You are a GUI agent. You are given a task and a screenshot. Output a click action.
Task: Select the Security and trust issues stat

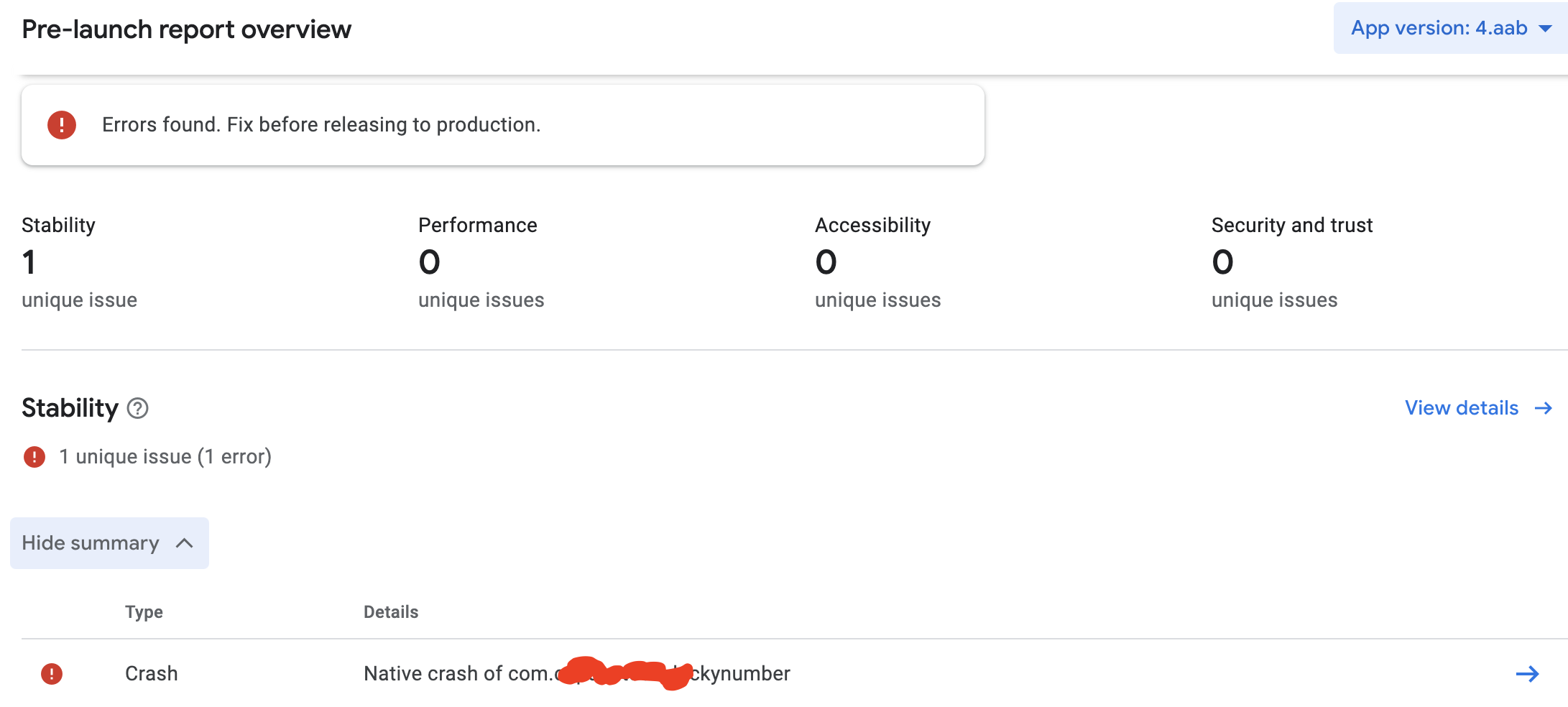click(1291, 262)
